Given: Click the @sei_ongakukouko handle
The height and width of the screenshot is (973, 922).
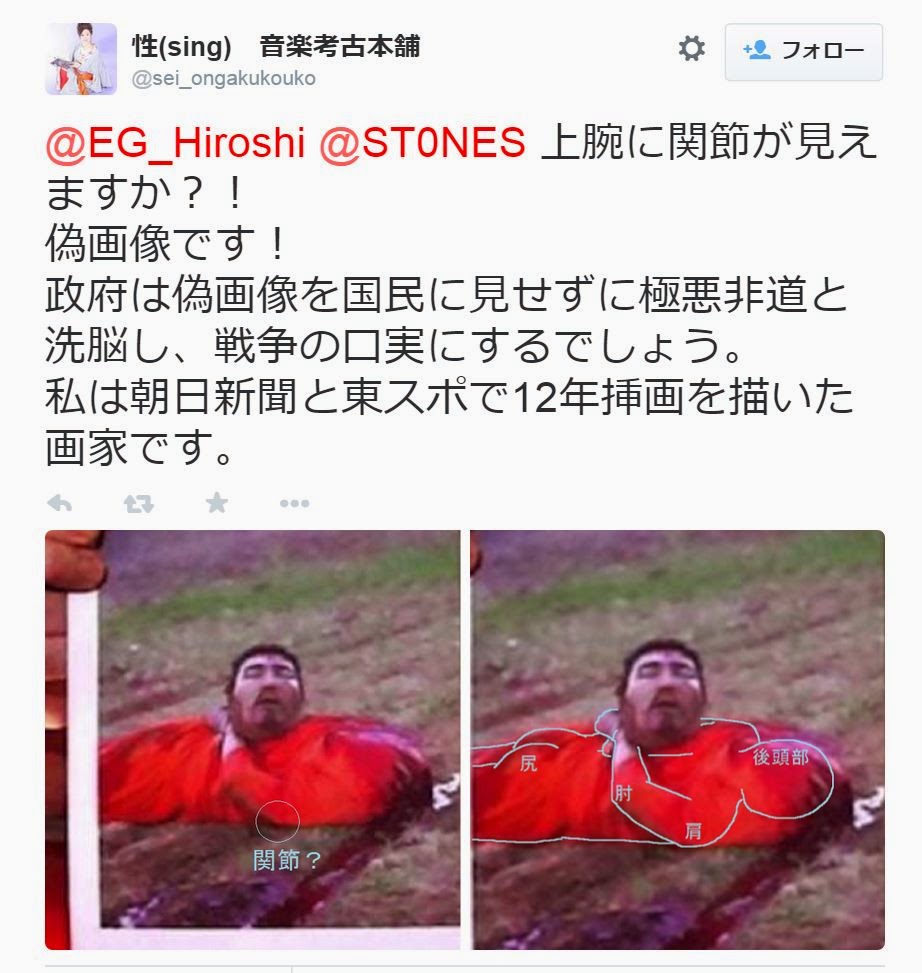Looking at the screenshot, I should pyautogui.click(x=223, y=79).
